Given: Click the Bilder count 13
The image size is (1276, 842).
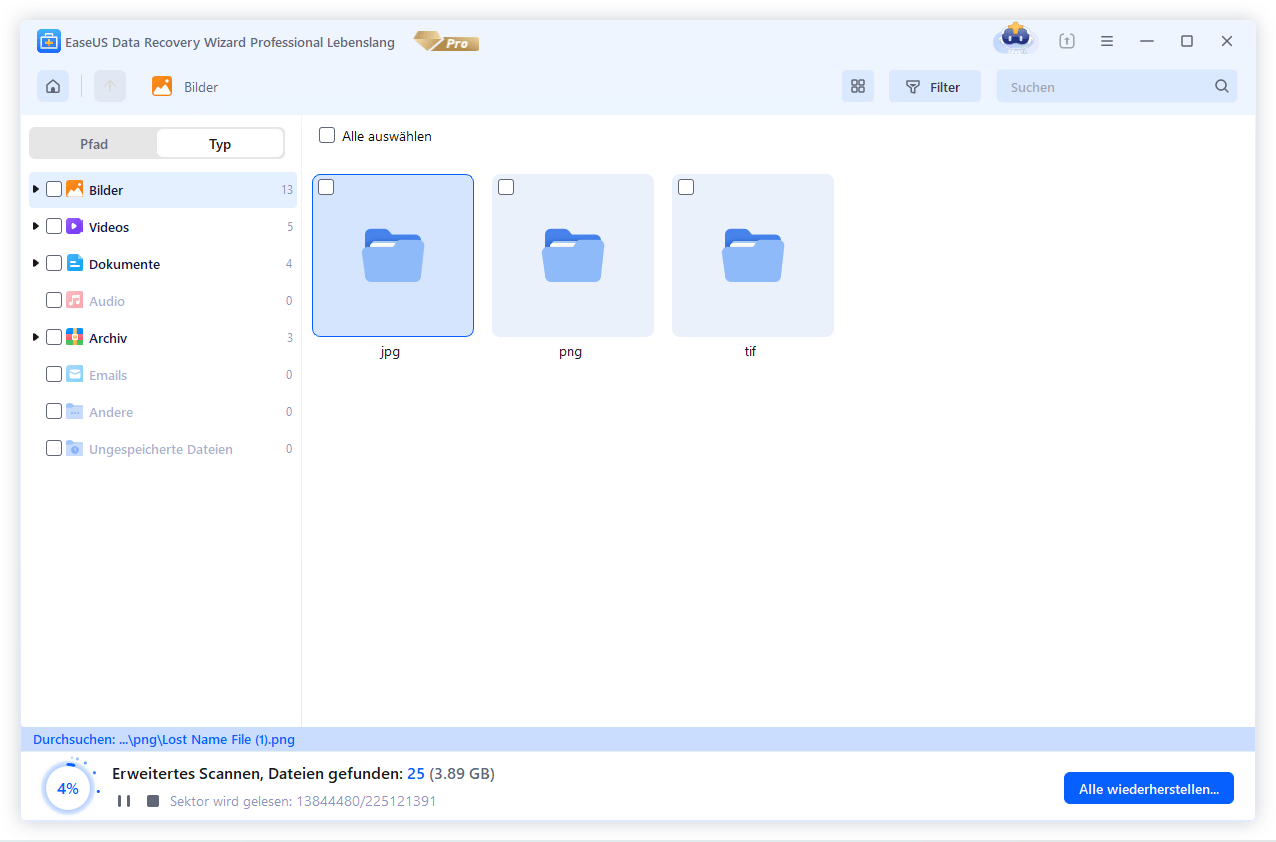Looking at the screenshot, I should coord(287,190).
